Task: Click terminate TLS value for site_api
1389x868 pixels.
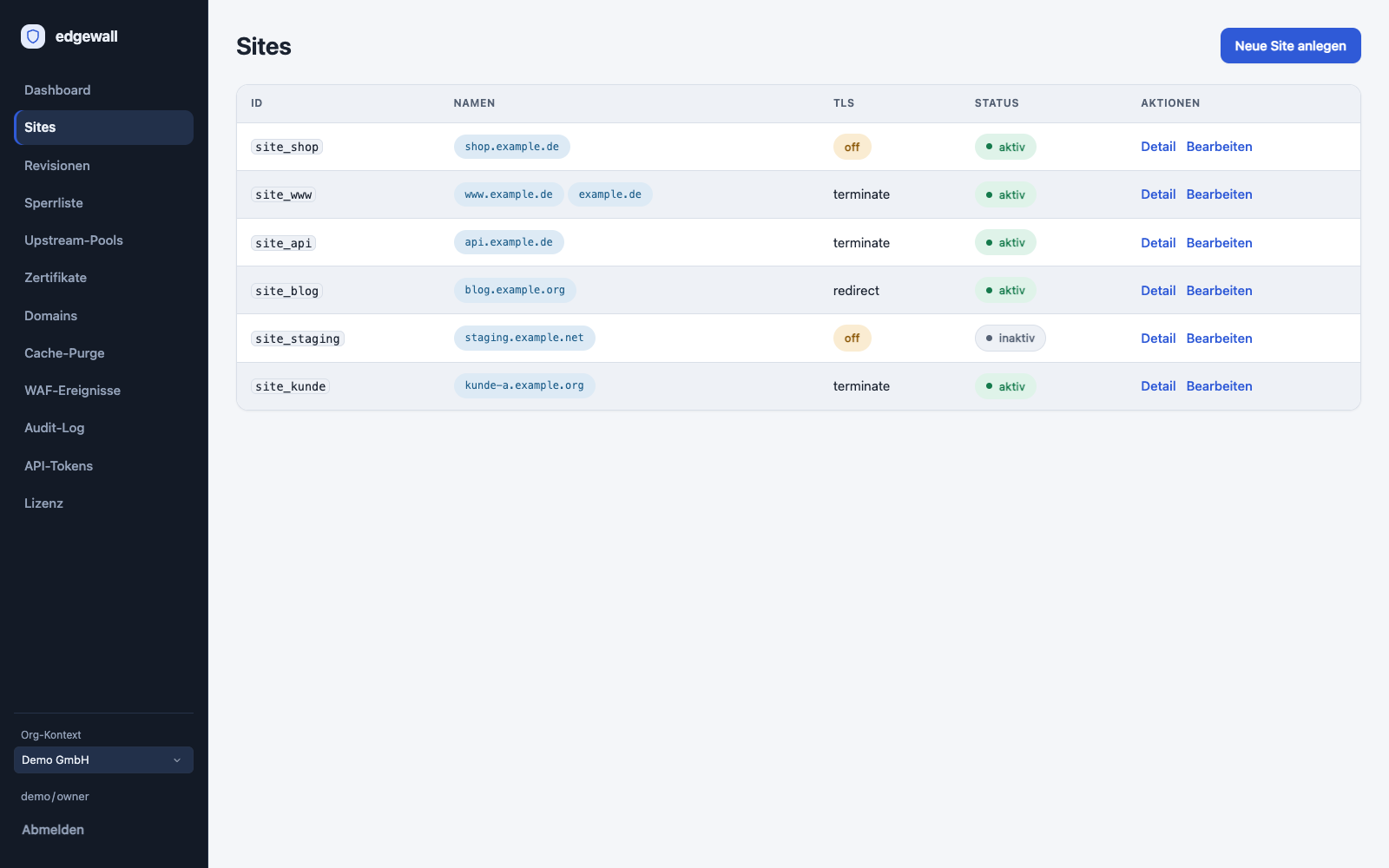Action: click(x=861, y=243)
